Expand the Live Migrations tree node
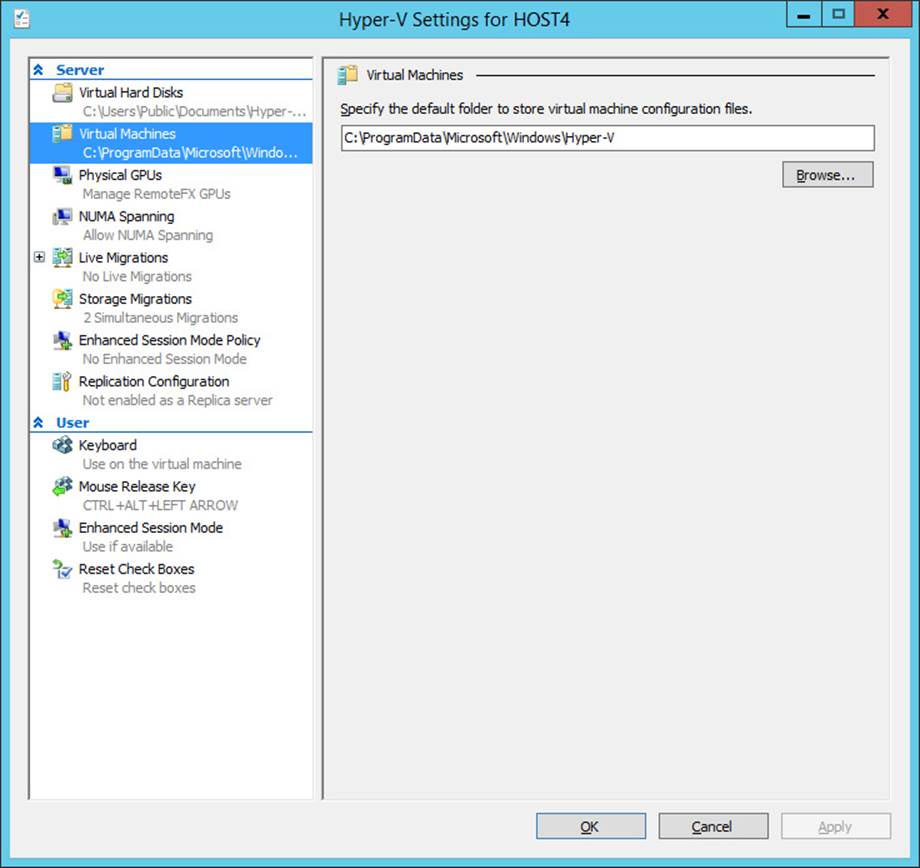Image resolution: width=920 pixels, height=868 pixels. point(39,257)
